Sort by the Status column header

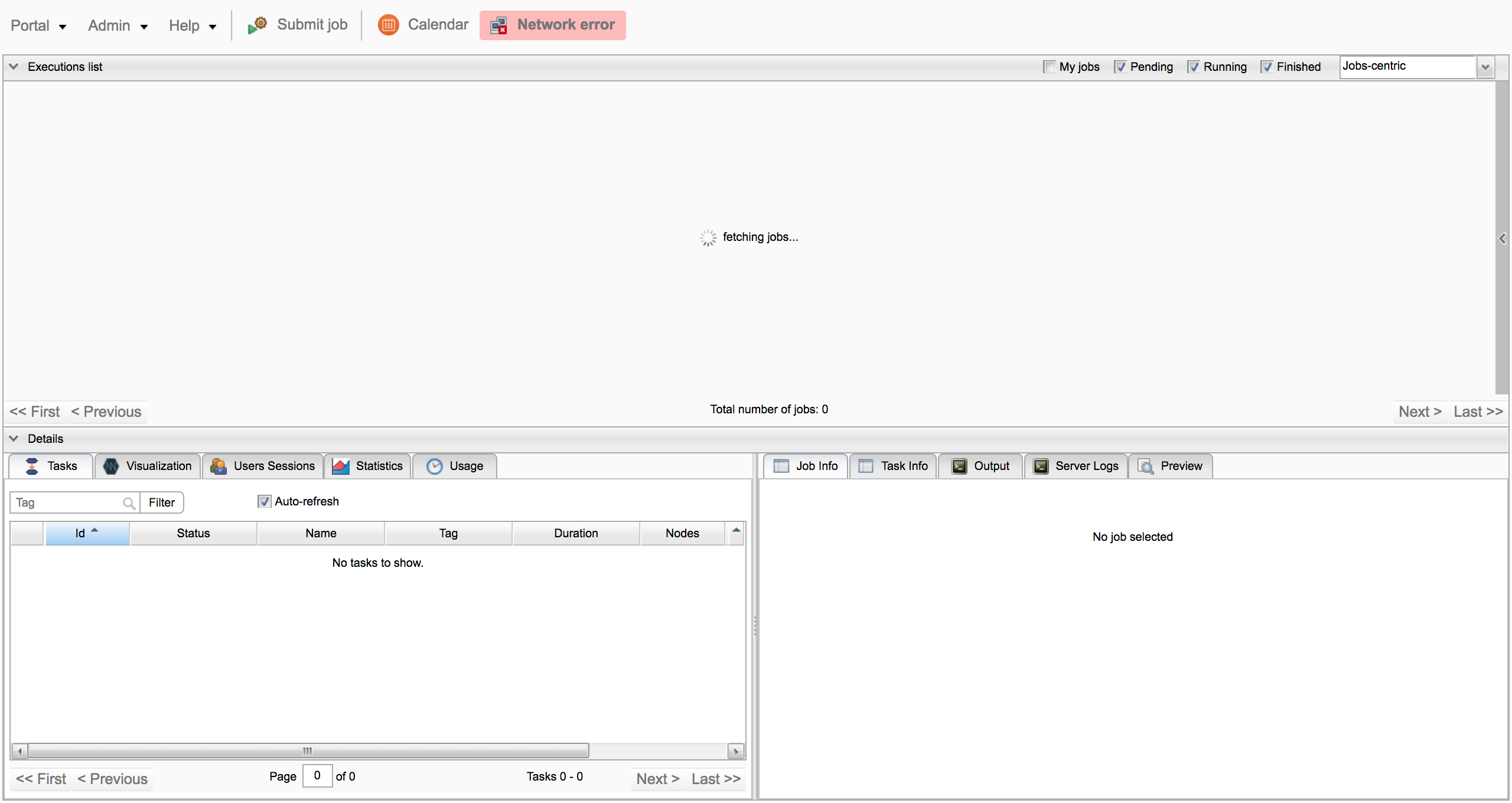pos(193,533)
